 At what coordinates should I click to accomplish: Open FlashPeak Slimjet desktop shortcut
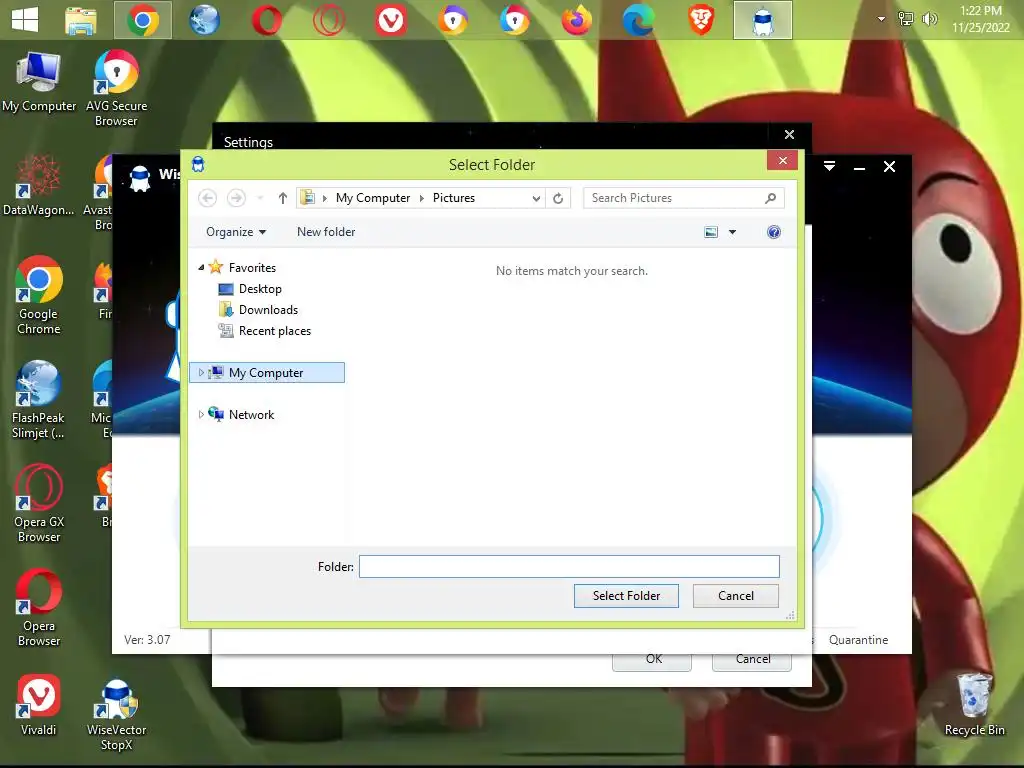coord(38,400)
